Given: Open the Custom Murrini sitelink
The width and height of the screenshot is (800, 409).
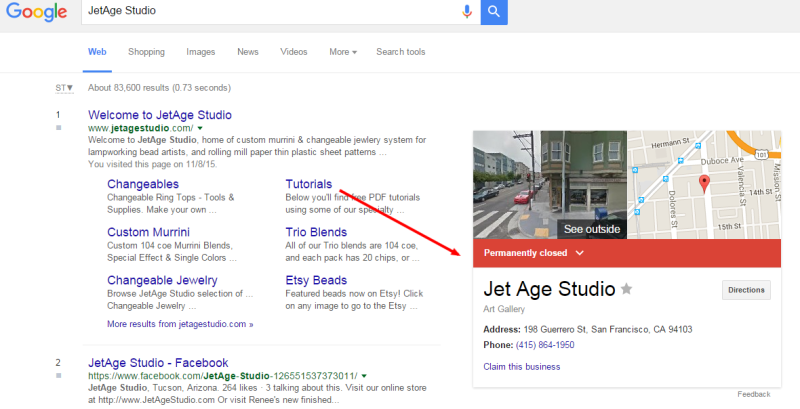Looking at the screenshot, I should (x=148, y=232).
